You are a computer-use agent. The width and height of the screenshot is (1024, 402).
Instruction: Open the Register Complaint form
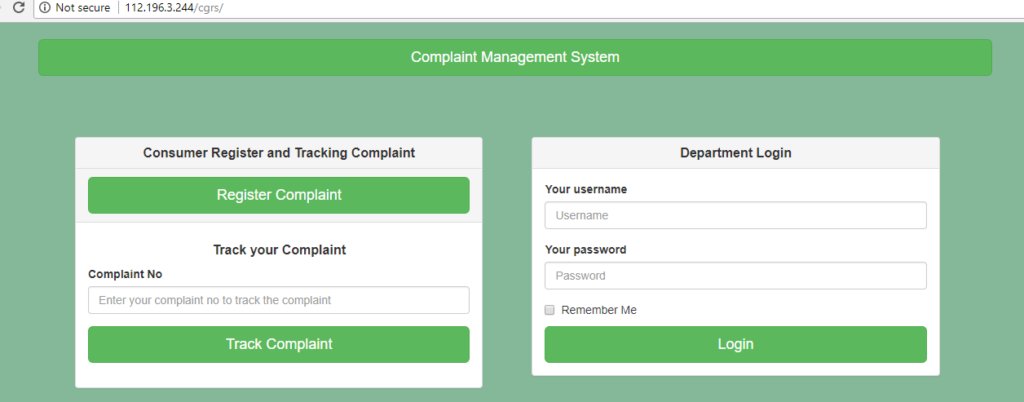279,195
